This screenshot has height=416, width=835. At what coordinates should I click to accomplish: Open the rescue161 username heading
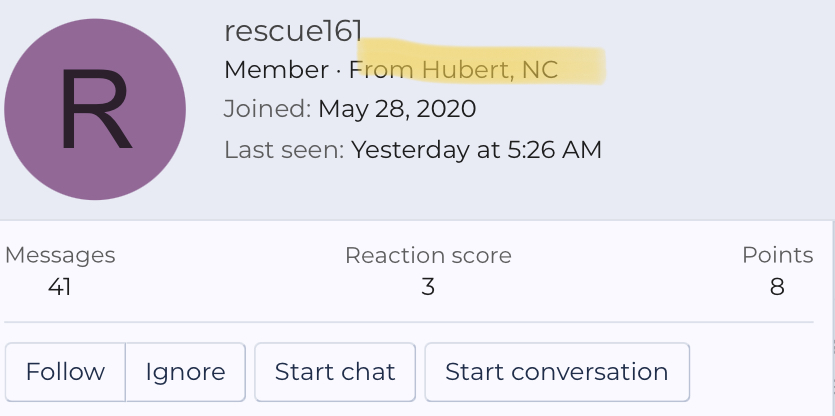click(x=293, y=31)
